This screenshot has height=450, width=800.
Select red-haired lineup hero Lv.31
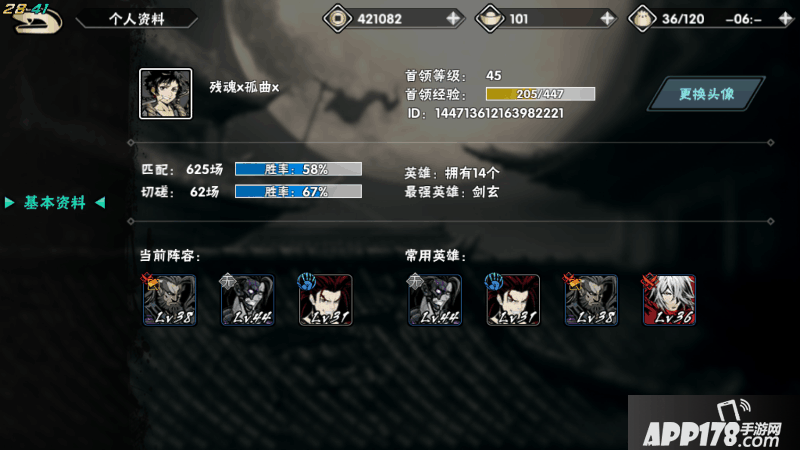point(326,300)
